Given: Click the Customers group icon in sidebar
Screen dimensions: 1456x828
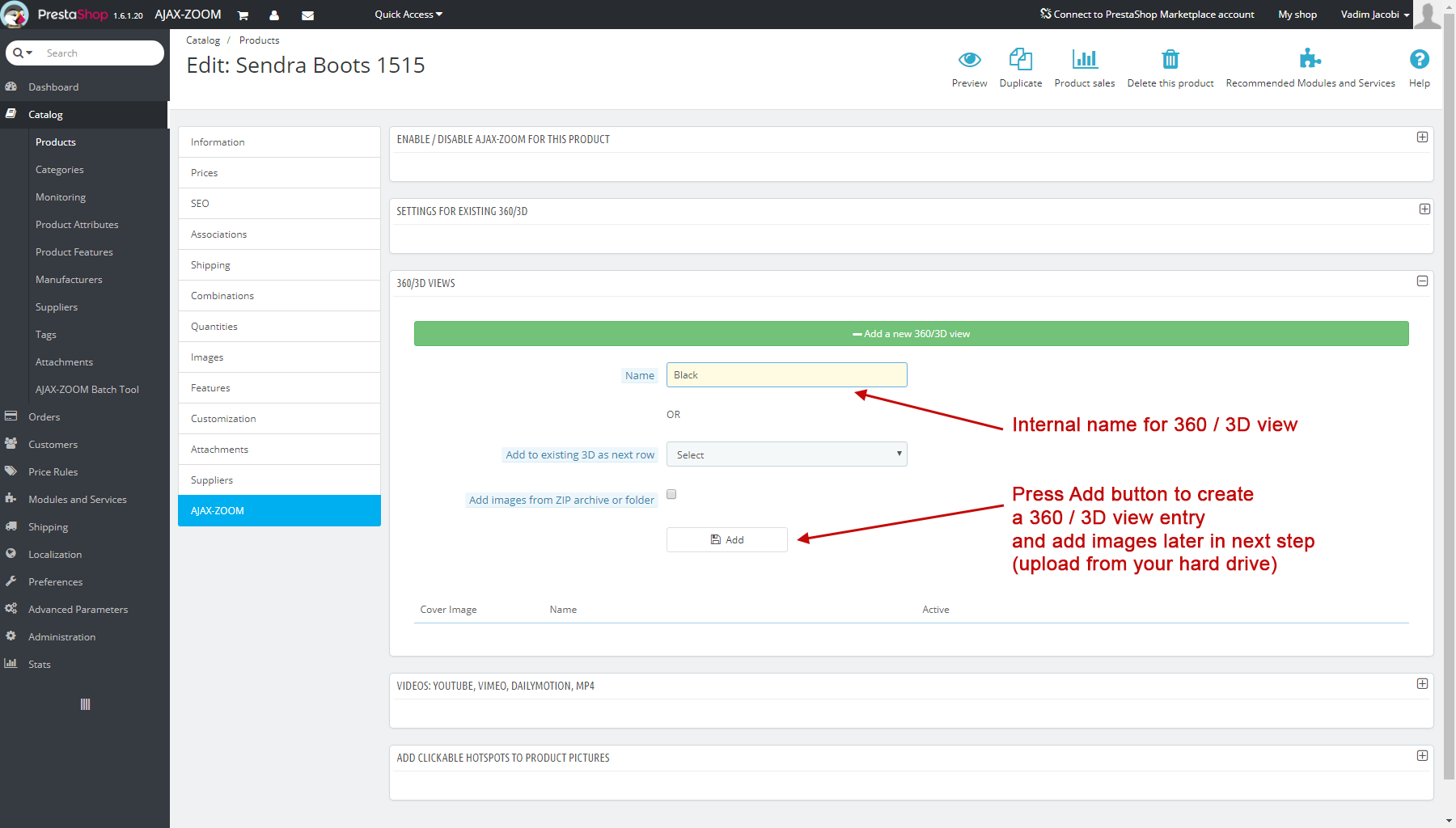Looking at the screenshot, I should pos(11,444).
